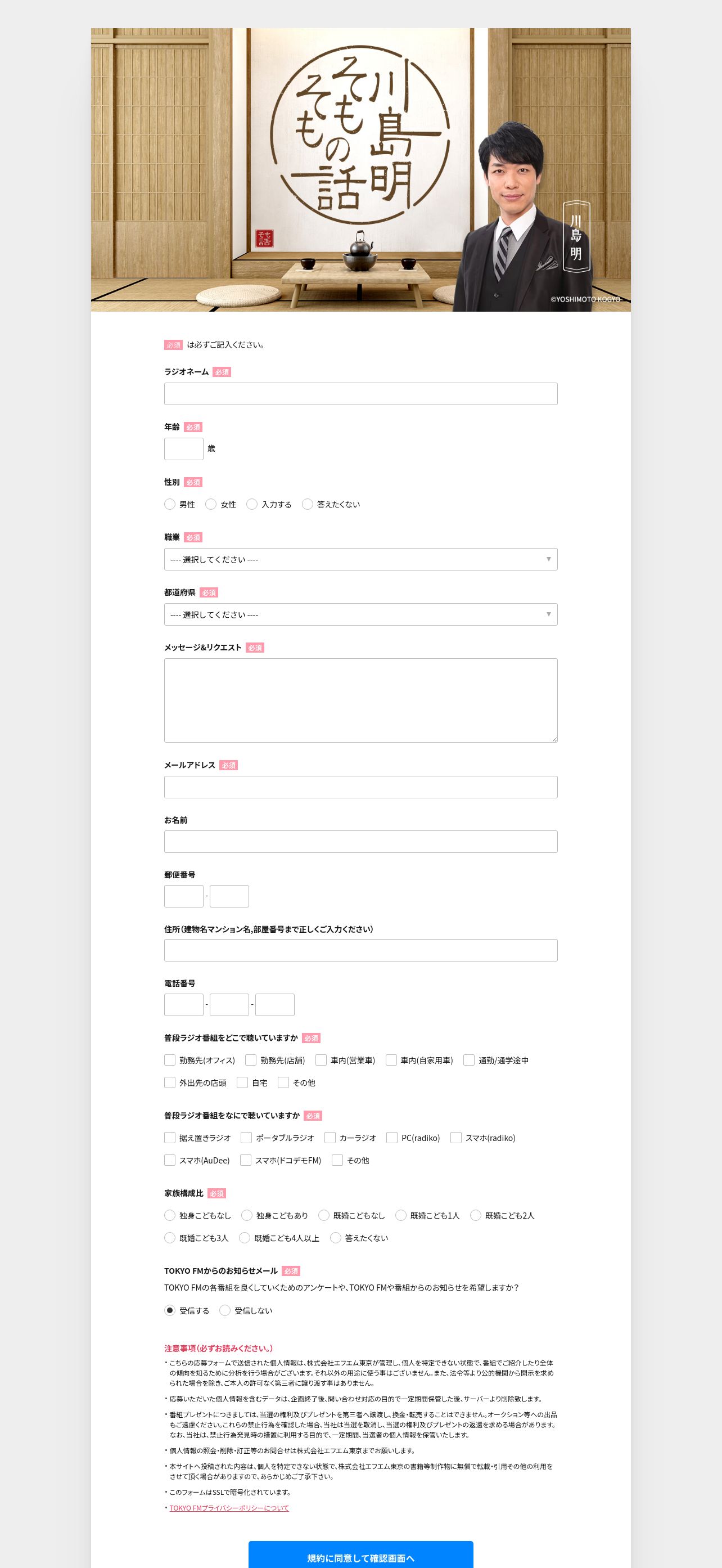722x1568 pixels.
Task: Focus the 年齢 age input box
Action: coord(184,448)
